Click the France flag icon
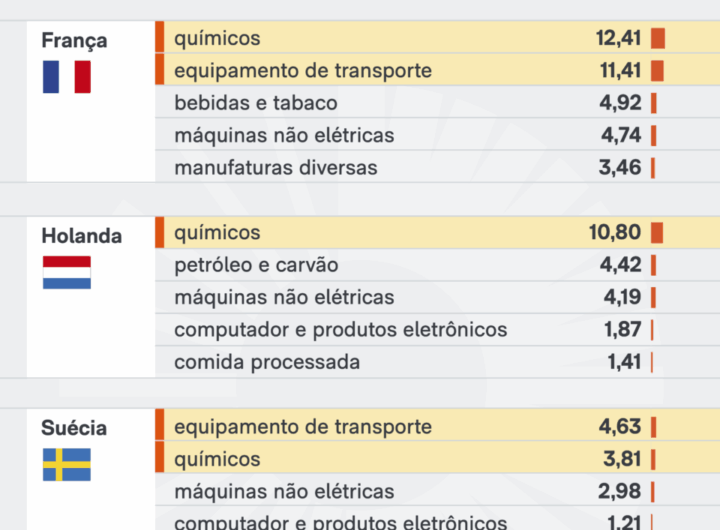720x530 pixels. pos(66,77)
